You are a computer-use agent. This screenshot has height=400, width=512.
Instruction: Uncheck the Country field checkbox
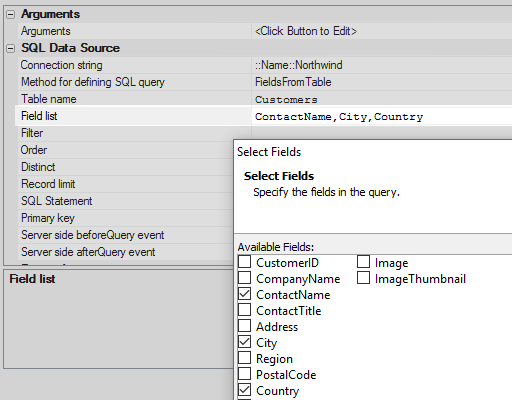[245, 390]
